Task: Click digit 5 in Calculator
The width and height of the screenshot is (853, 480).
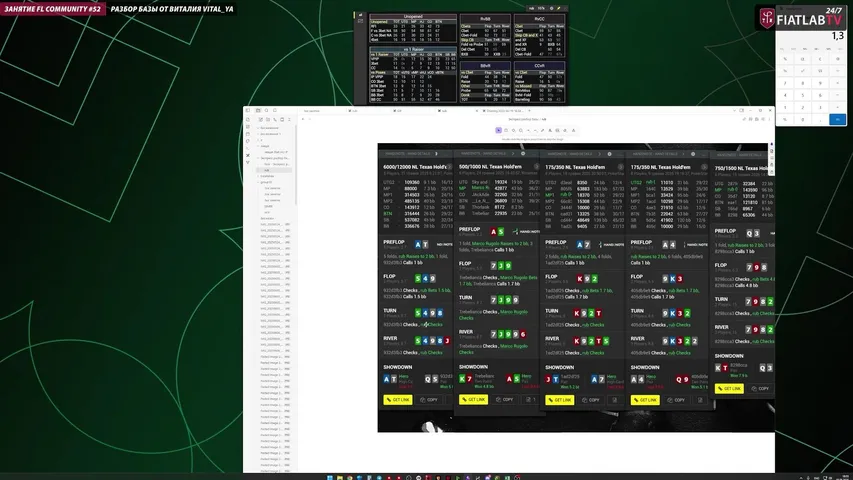Action: coord(802,95)
